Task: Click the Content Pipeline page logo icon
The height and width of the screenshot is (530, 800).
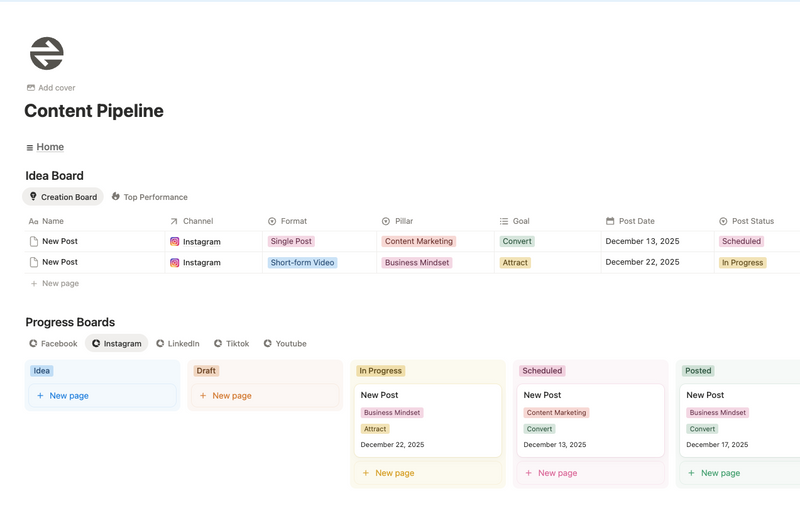Action: coord(46,53)
